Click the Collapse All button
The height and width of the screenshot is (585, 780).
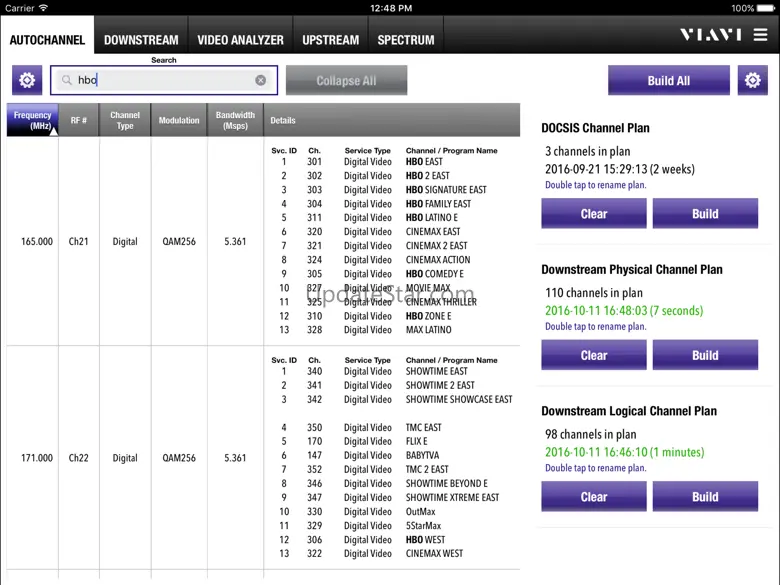click(346, 80)
